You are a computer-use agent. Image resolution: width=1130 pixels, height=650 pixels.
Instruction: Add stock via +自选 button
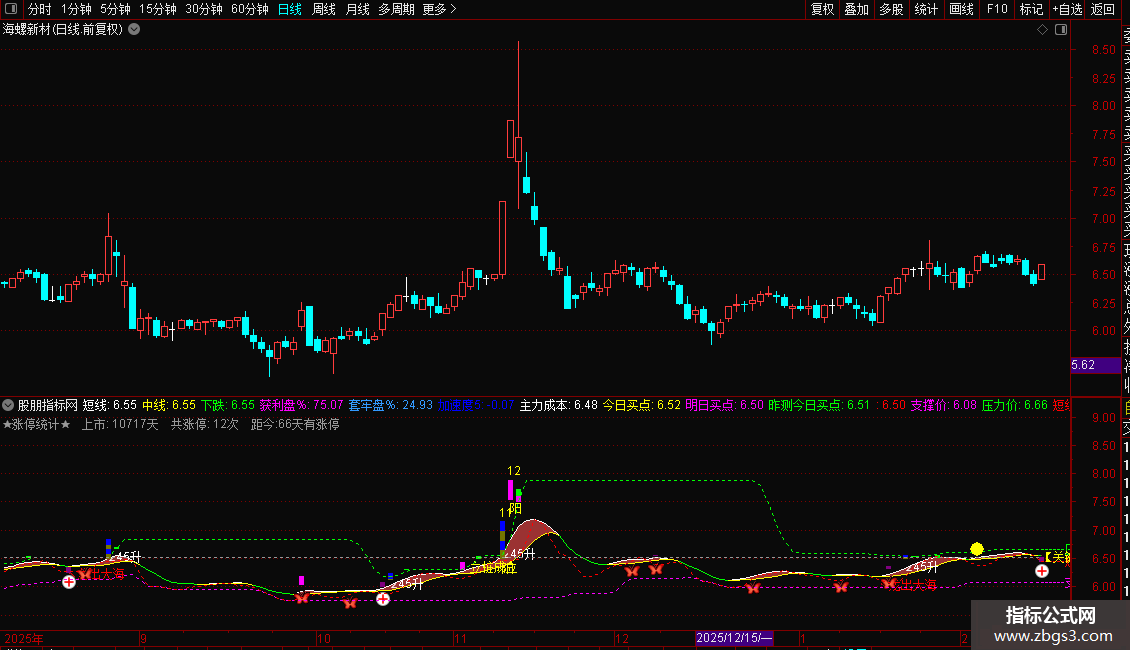pos(1067,9)
